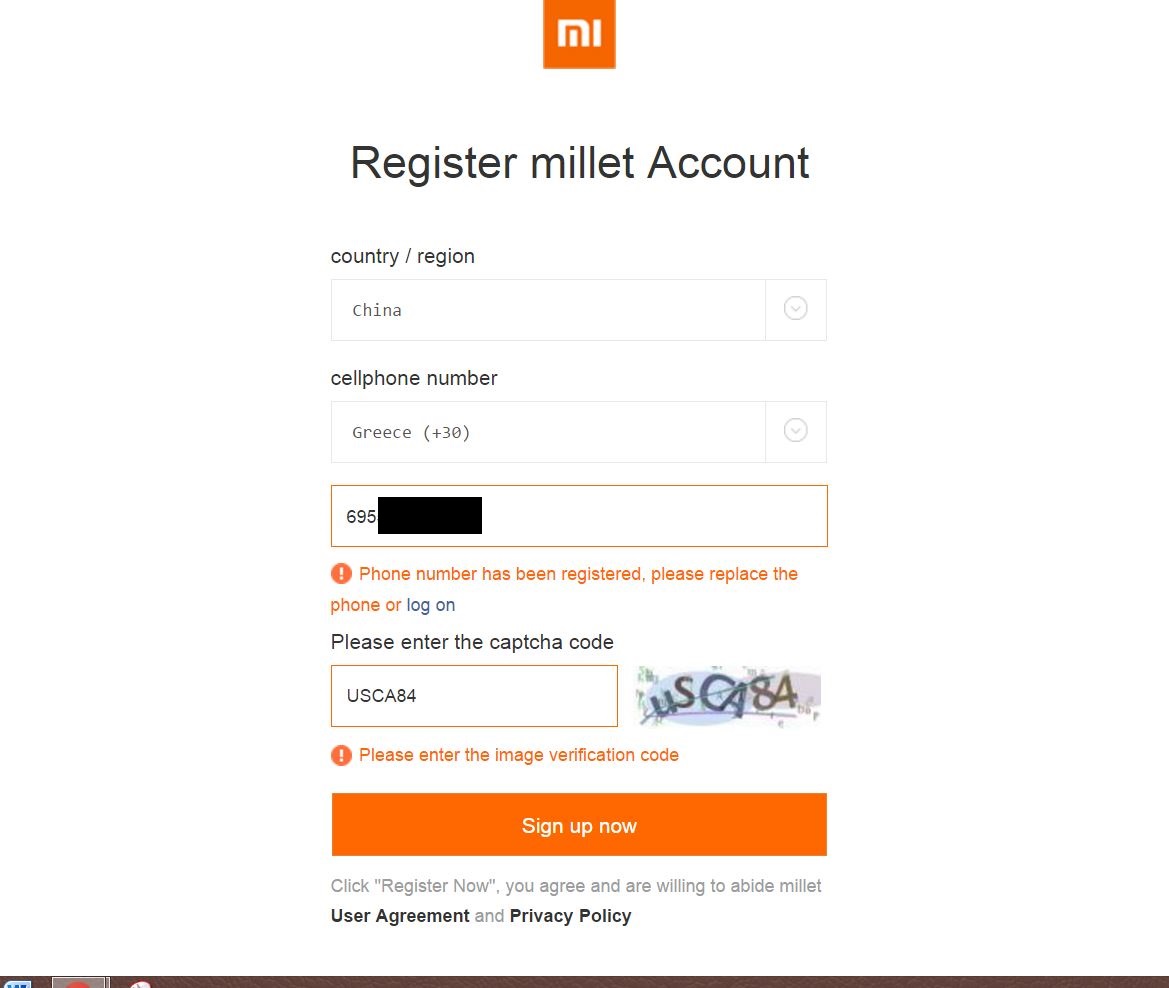The height and width of the screenshot is (988, 1169).
Task: Click the red circular taskbar icon
Action: [79, 983]
